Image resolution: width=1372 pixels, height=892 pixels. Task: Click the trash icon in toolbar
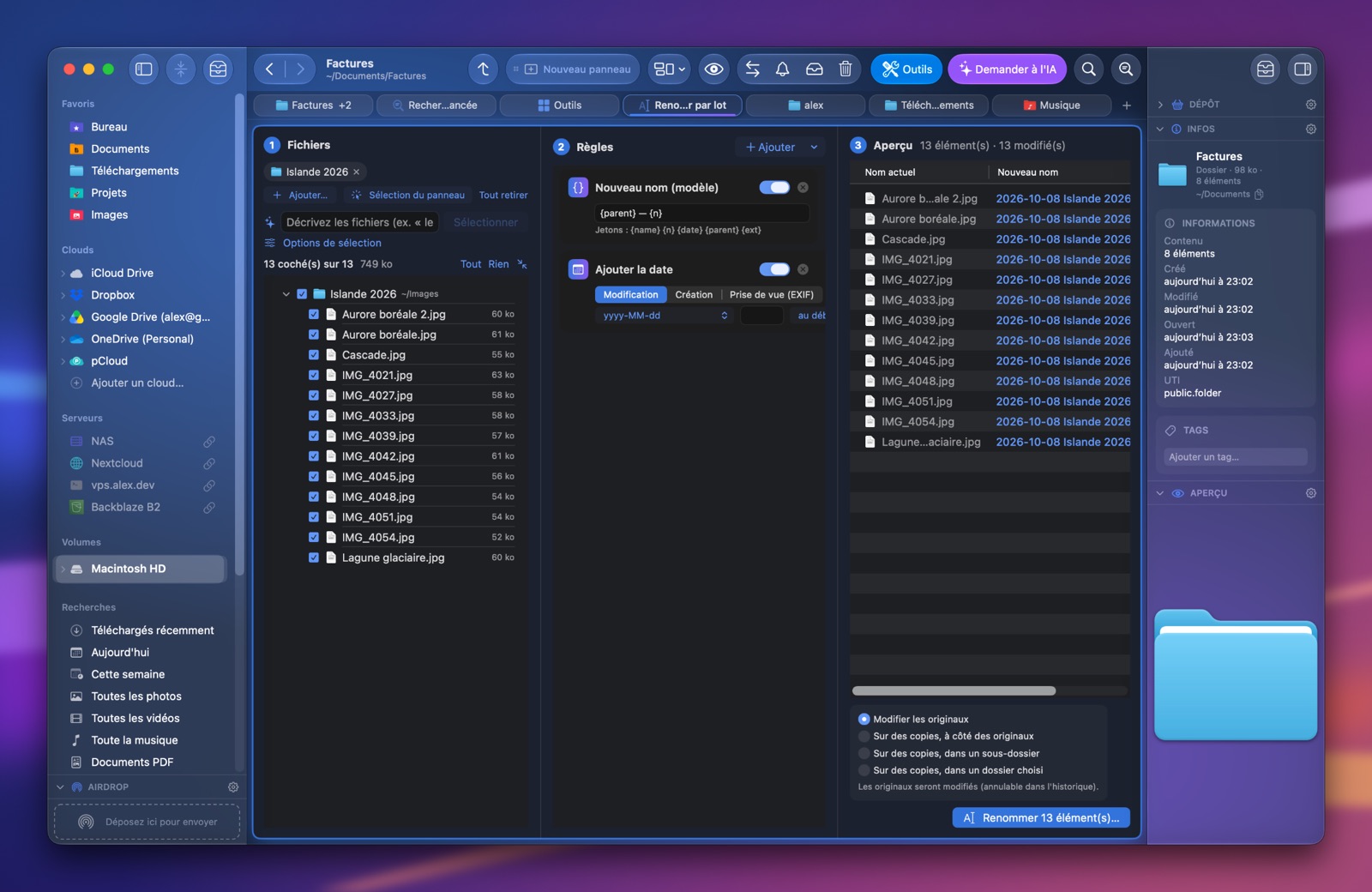[845, 69]
